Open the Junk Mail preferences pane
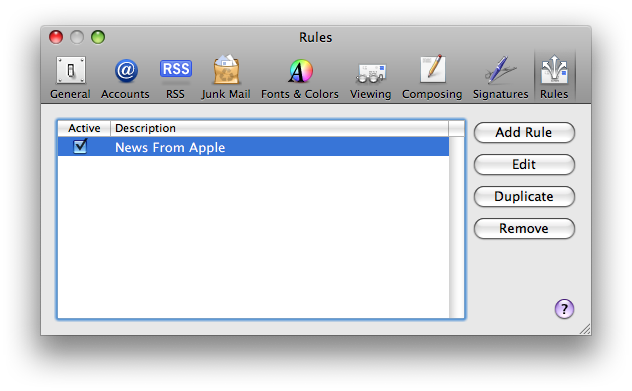The width and height of the screenshot is (632, 391). pyautogui.click(x=226, y=77)
